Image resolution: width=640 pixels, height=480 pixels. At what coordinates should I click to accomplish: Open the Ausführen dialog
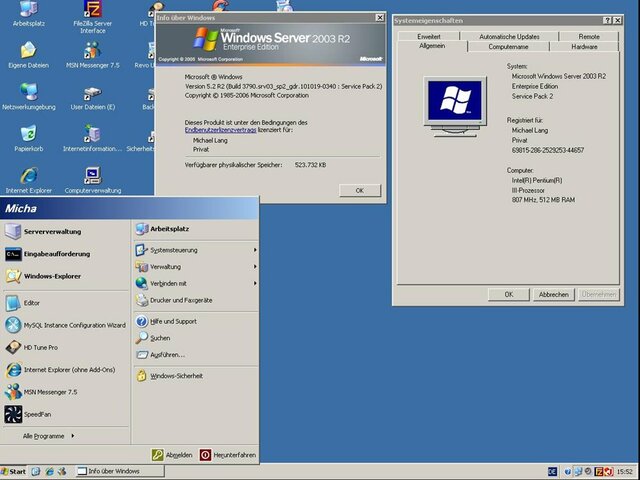point(196,355)
